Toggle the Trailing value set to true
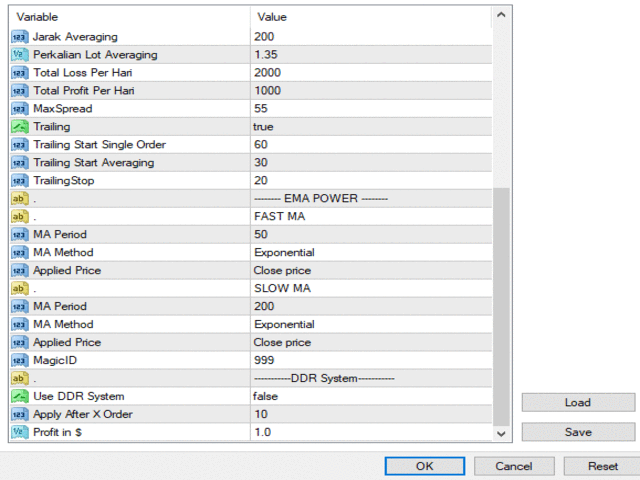The height and width of the screenshot is (480, 640). pos(371,127)
